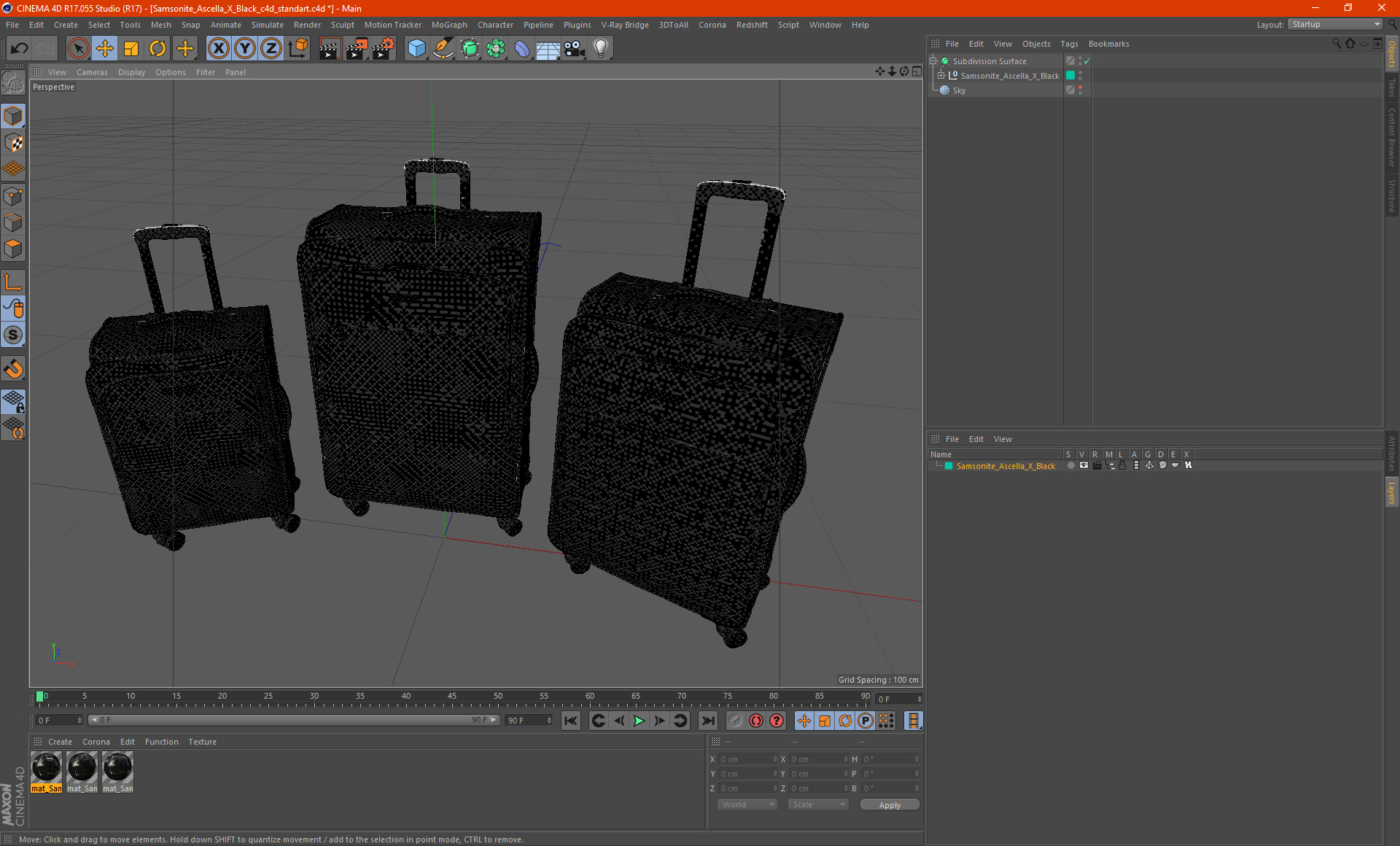The image size is (1400, 846).
Task: Open the MoGraph array icon
Action: tap(496, 49)
